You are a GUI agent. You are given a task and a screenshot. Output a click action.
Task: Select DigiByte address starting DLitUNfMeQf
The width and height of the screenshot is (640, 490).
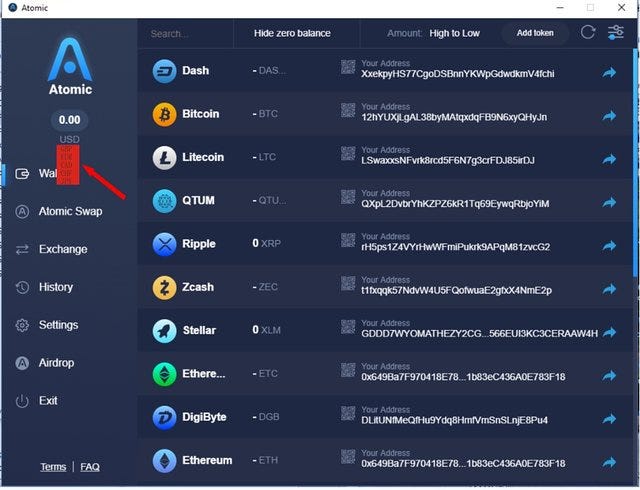[454, 420]
